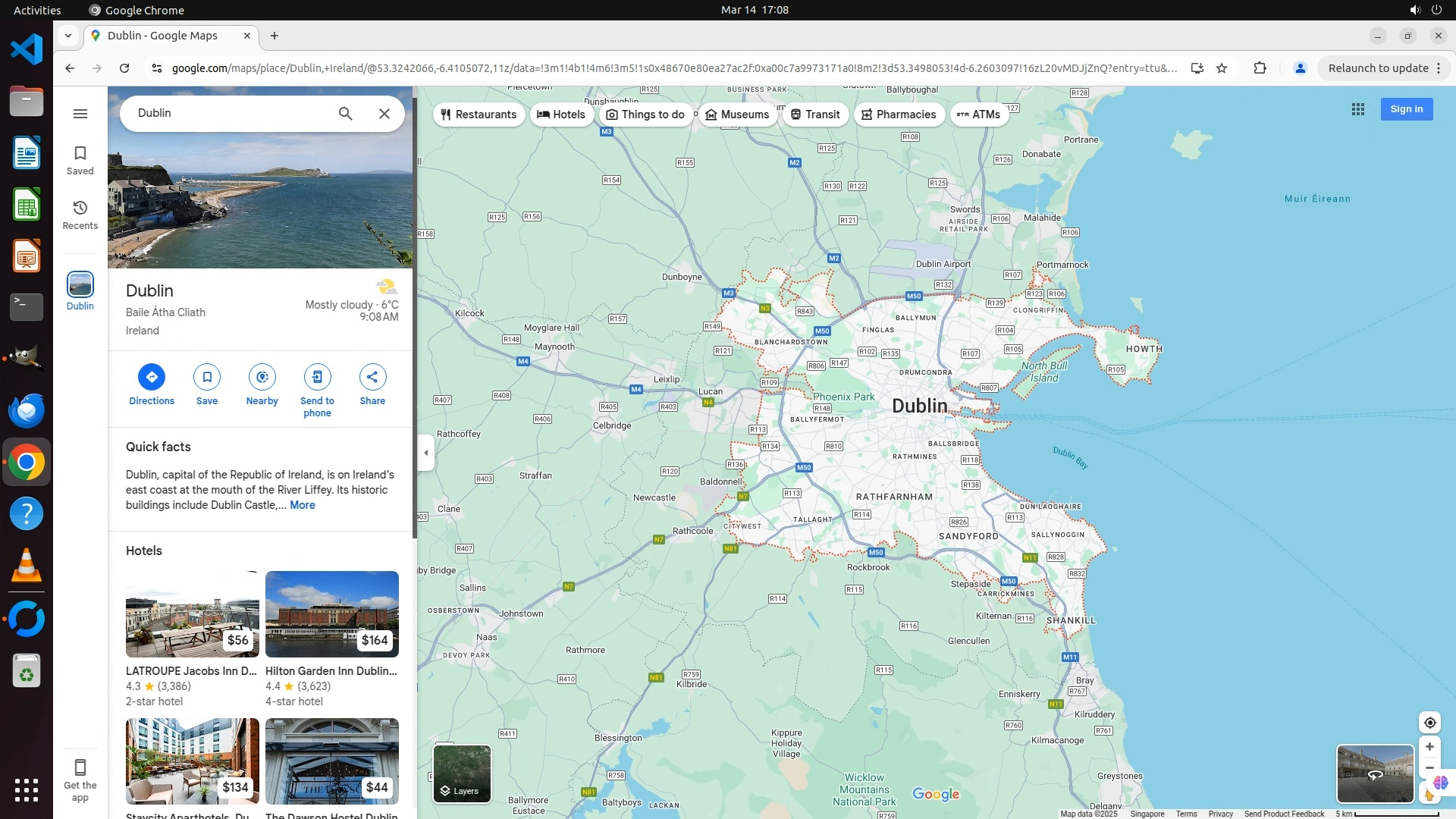Open Google apps grid icon
Image resolution: width=1456 pixels, height=819 pixels.
[x=1357, y=109]
